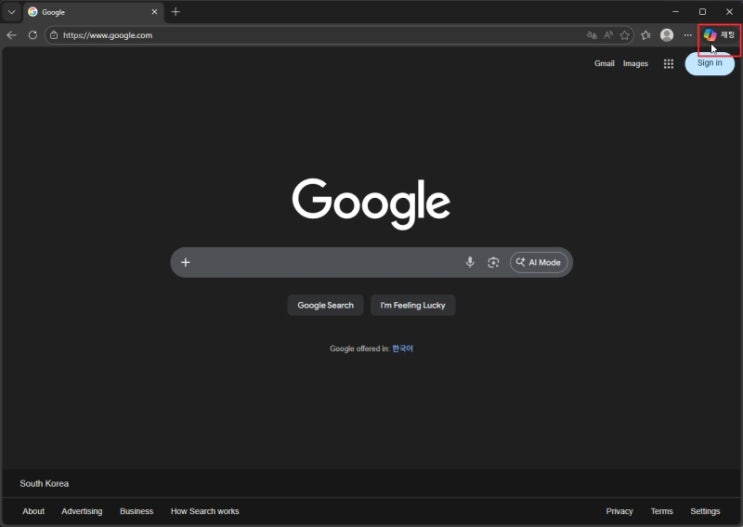Viewport: 743px width, 527px height.
Task: Click the Sign in button
Action: [710, 63]
